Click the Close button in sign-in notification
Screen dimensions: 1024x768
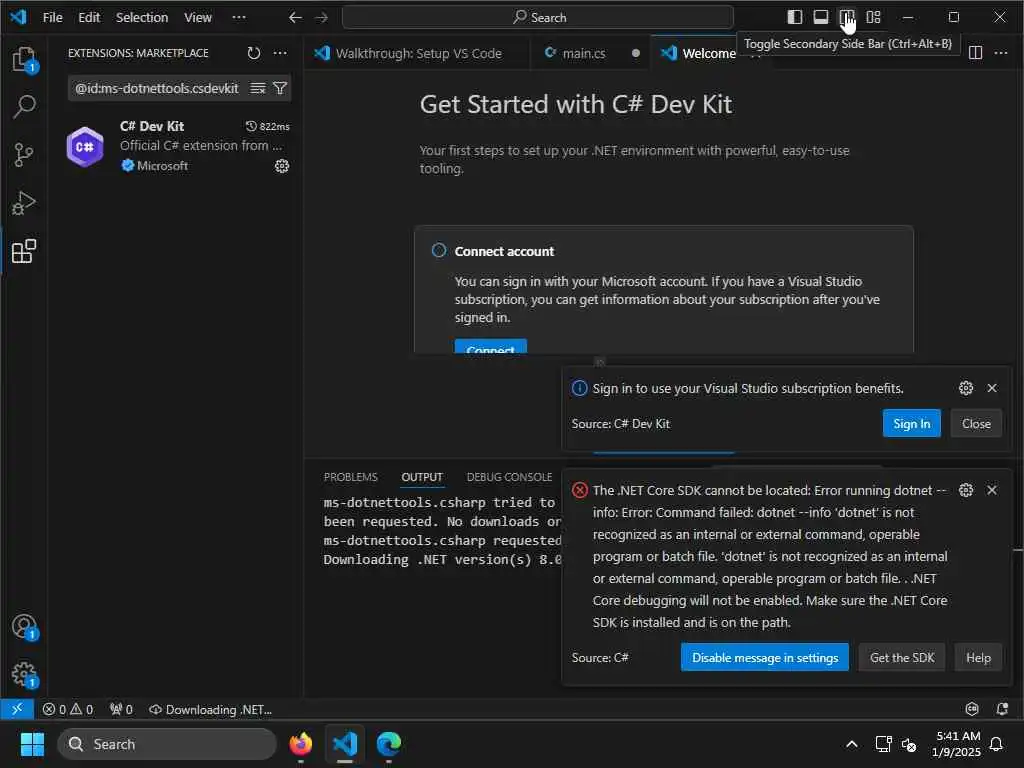(x=976, y=423)
